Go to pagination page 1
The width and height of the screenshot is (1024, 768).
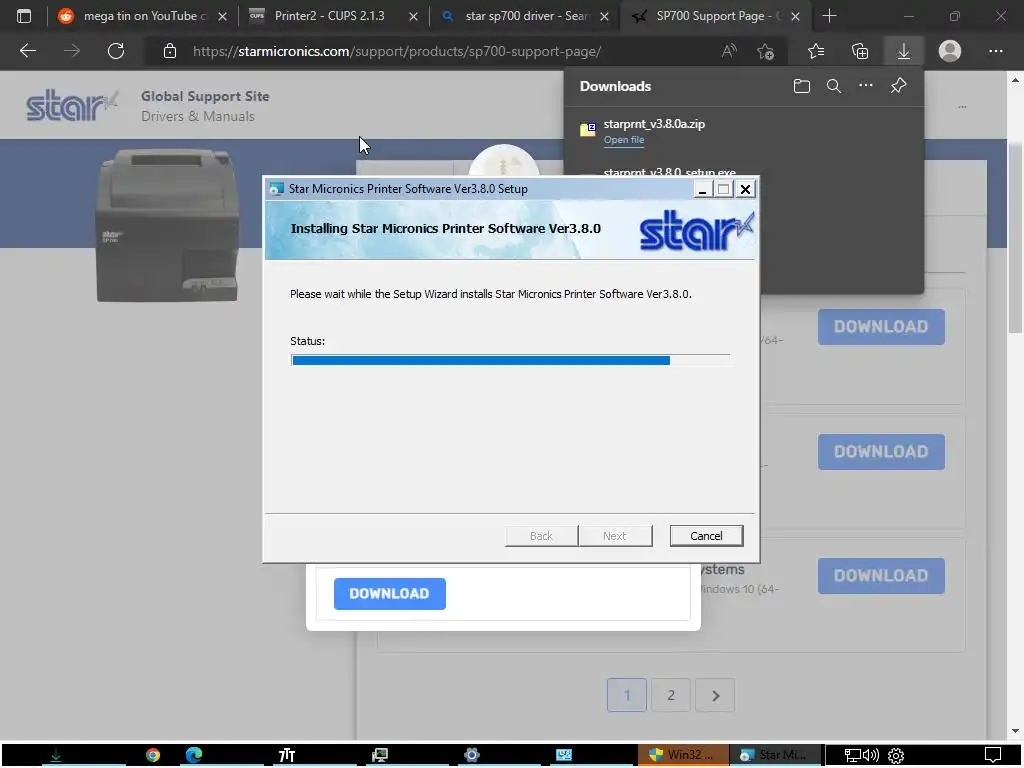pos(626,695)
